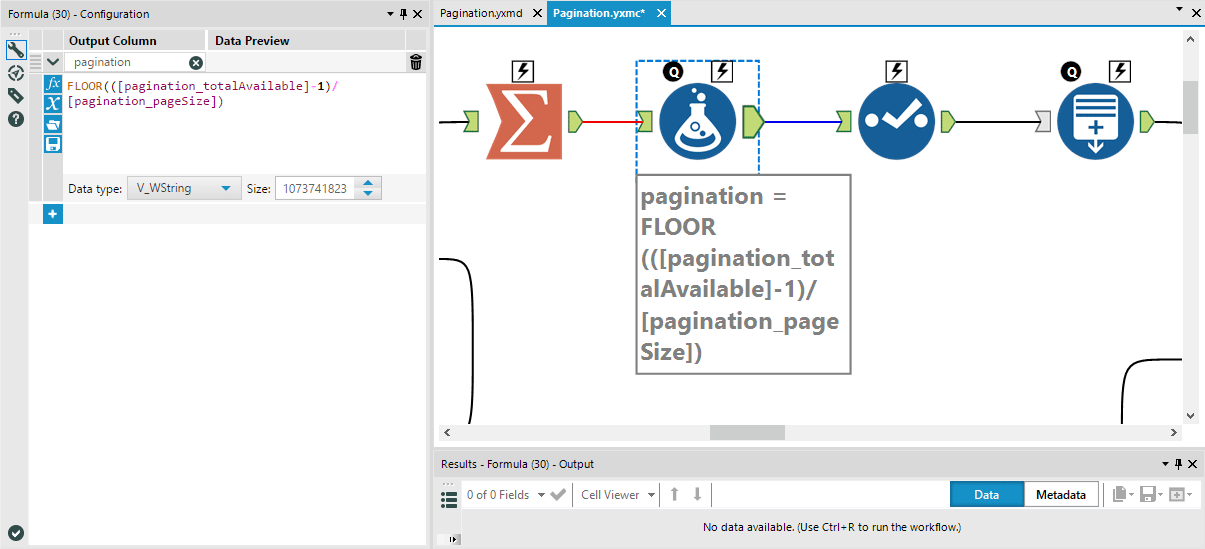This screenshot has width=1205, height=549.
Task: Pin the Configuration window
Action: coord(404,14)
